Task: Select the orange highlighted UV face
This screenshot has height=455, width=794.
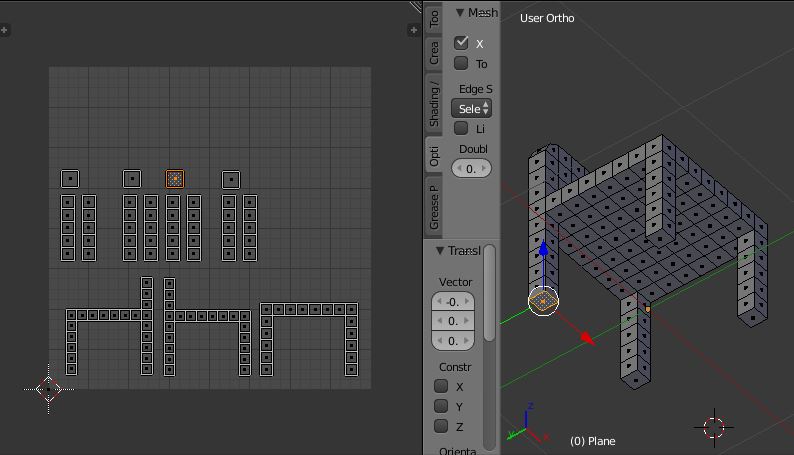Action: (175, 179)
